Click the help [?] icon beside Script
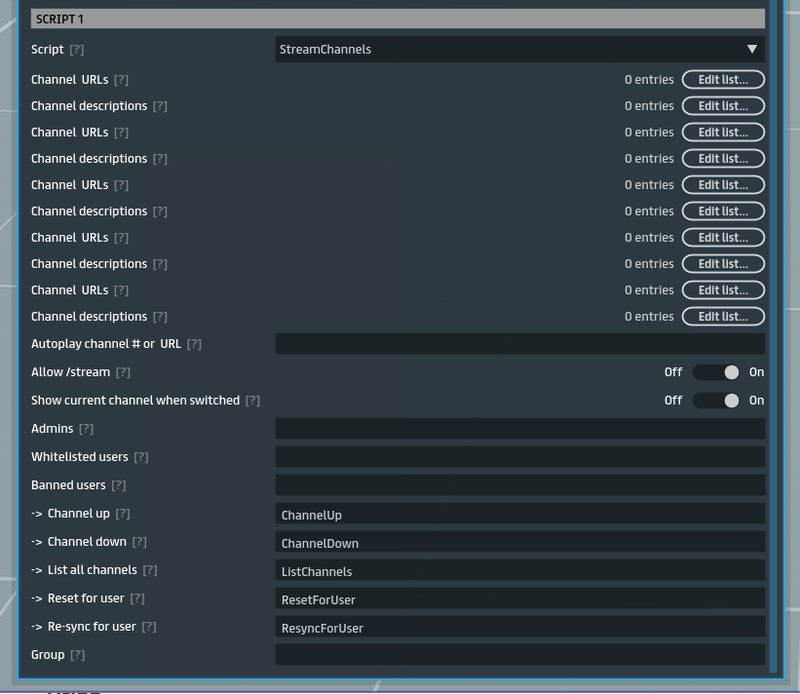The height and width of the screenshot is (694, 800). [77, 50]
